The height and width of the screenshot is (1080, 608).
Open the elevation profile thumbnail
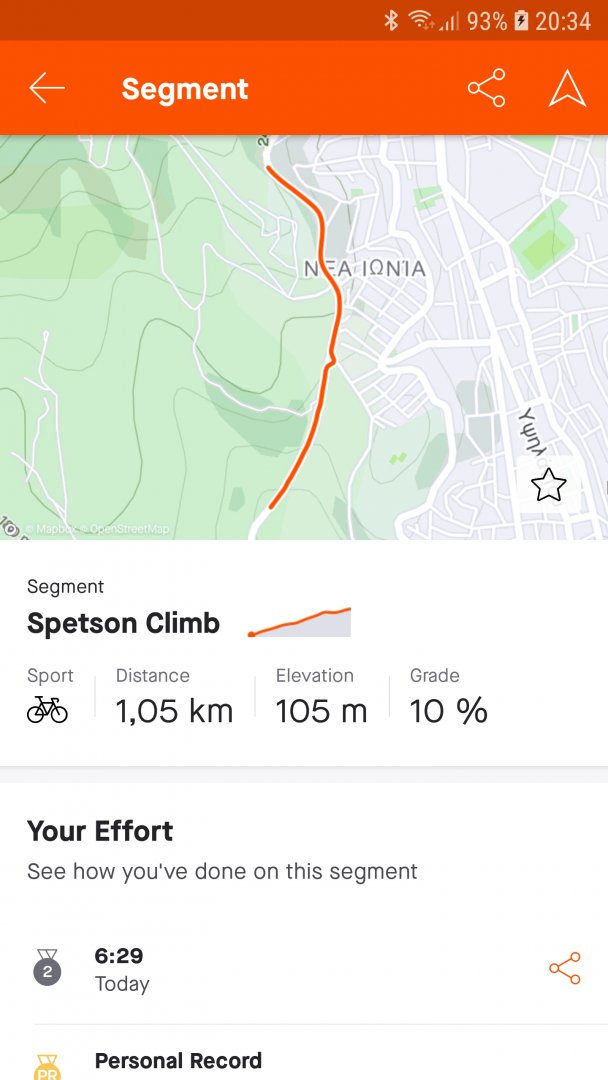coord(300,622)
